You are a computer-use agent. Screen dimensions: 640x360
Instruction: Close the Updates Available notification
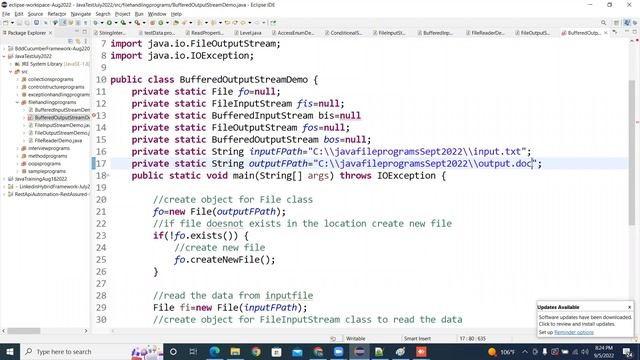click(x=629, y=307)
